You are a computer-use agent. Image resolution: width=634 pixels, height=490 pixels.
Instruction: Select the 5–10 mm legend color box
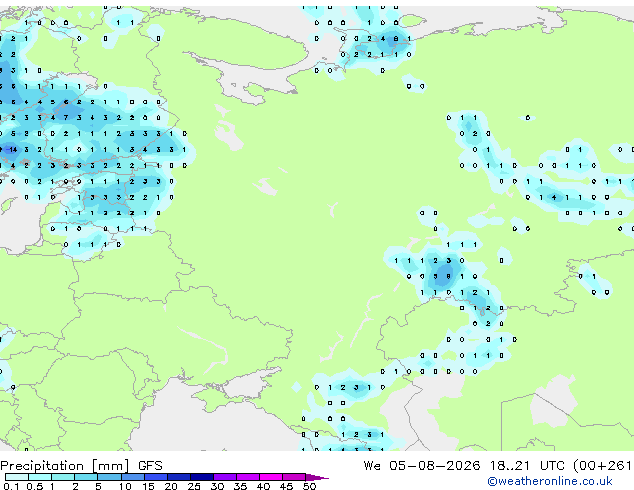109,477
